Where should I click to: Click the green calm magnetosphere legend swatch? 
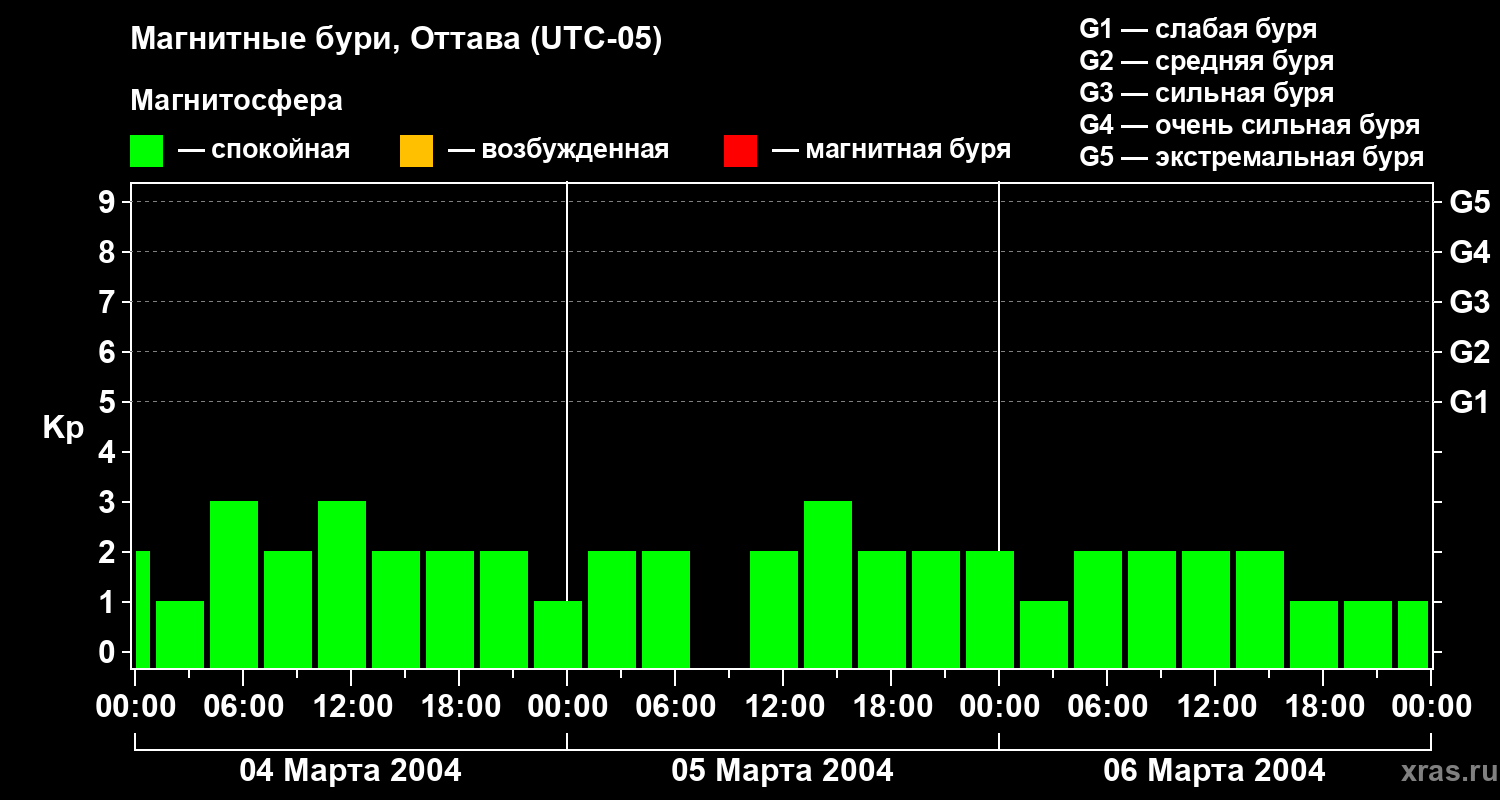tap(147, 151)
